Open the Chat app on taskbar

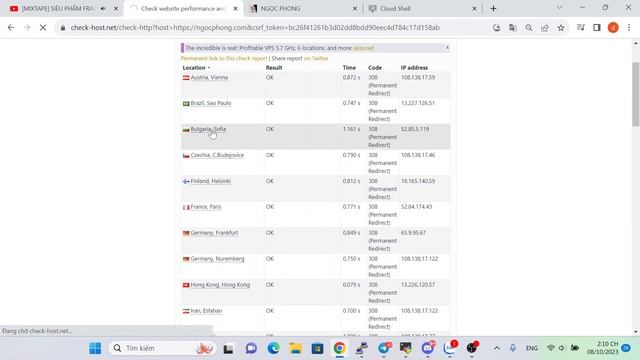(251, 348)
